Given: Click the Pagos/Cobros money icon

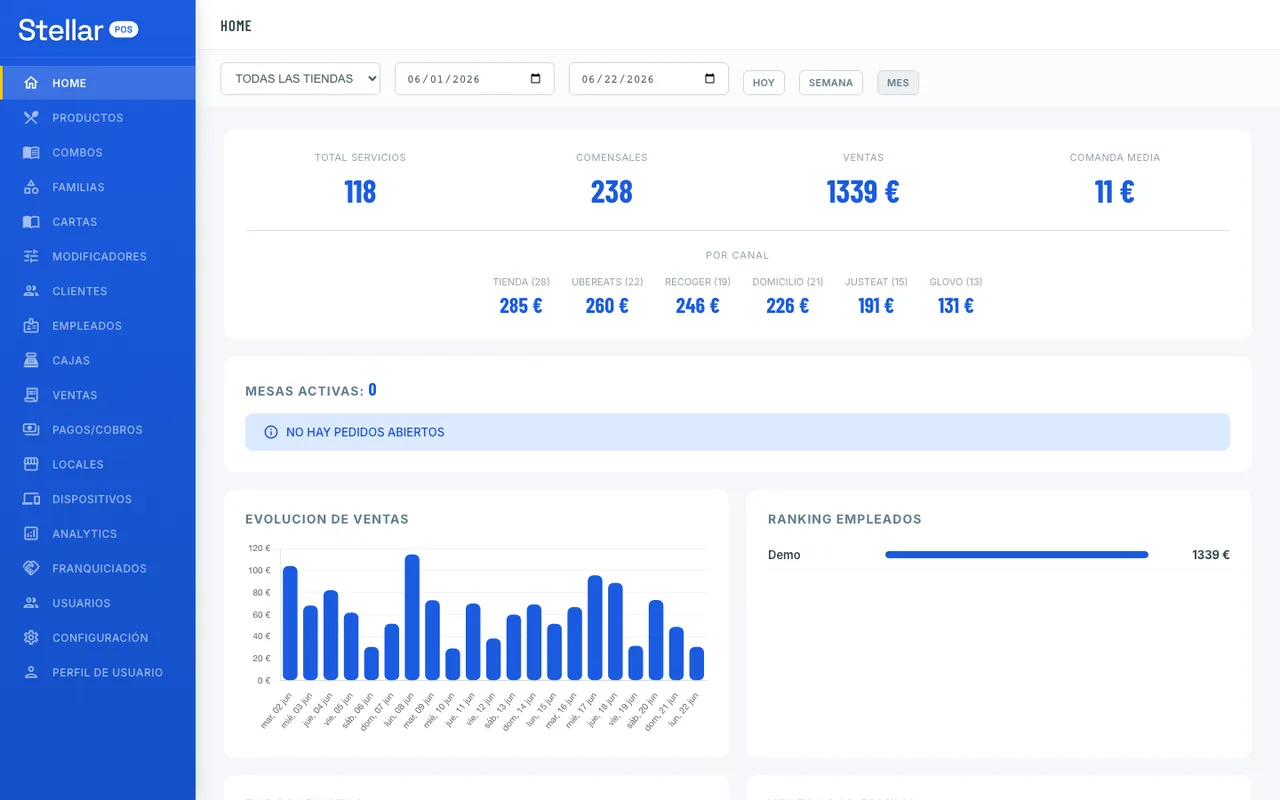Looking at the screenshot, I should click(31, 430).
